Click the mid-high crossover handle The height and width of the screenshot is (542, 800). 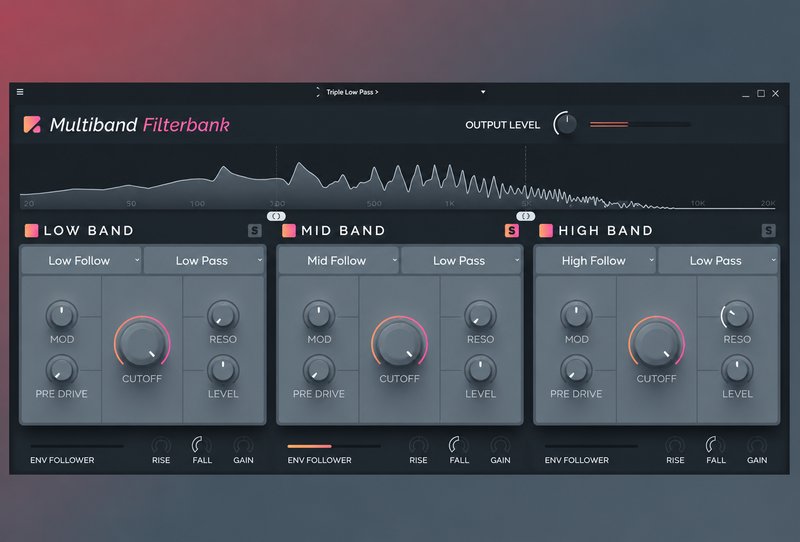pyautogui.click(x=526, y=216)
